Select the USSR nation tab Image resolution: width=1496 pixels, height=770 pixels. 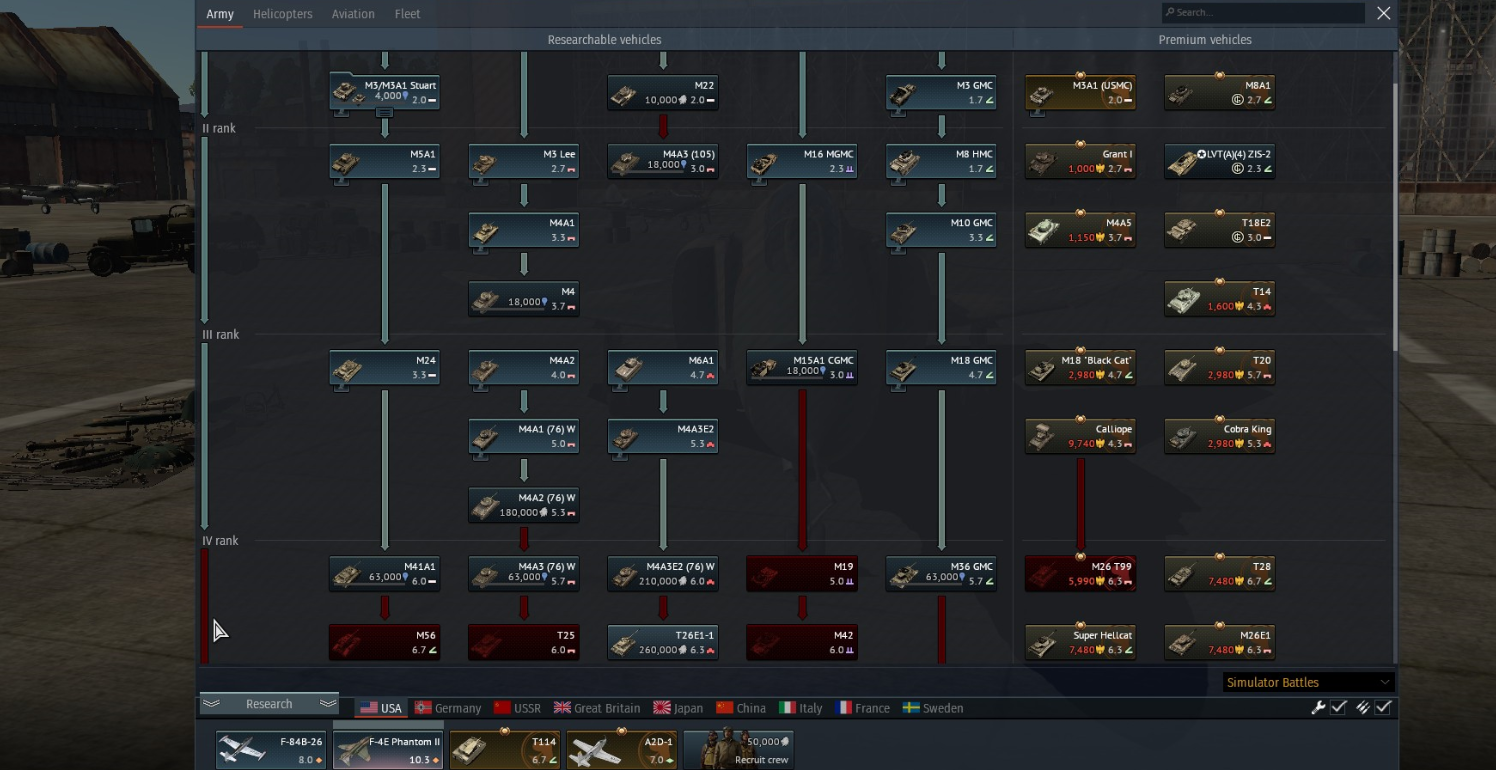click(517, 708)
